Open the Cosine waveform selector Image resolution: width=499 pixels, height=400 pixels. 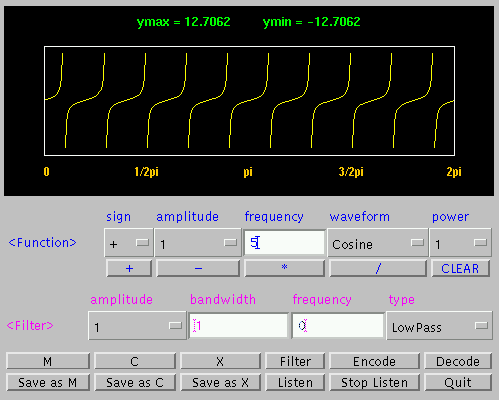click(378, 243)
